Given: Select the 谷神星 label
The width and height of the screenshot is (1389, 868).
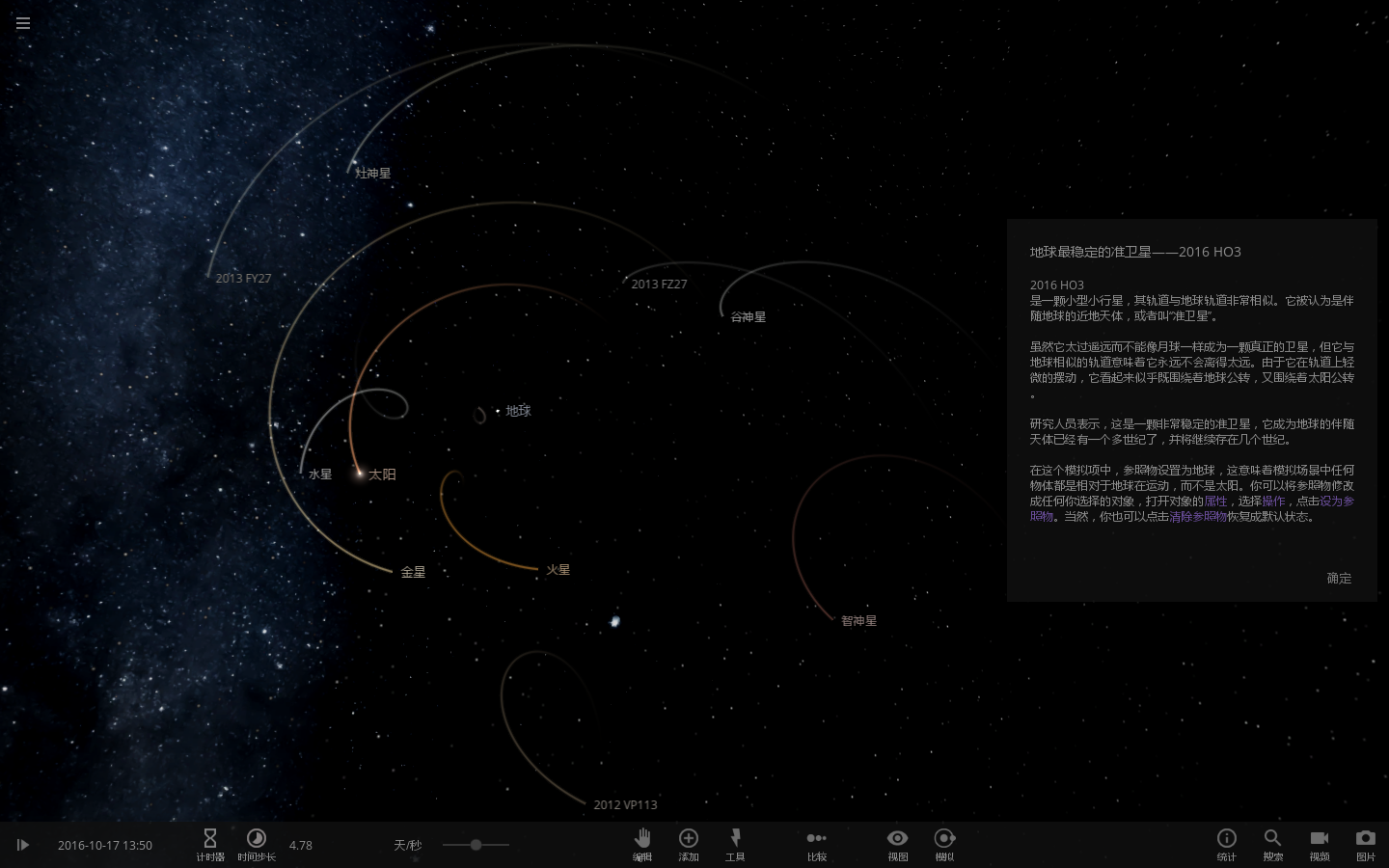Looking at the screenshot, I should [x=749, y=317].
